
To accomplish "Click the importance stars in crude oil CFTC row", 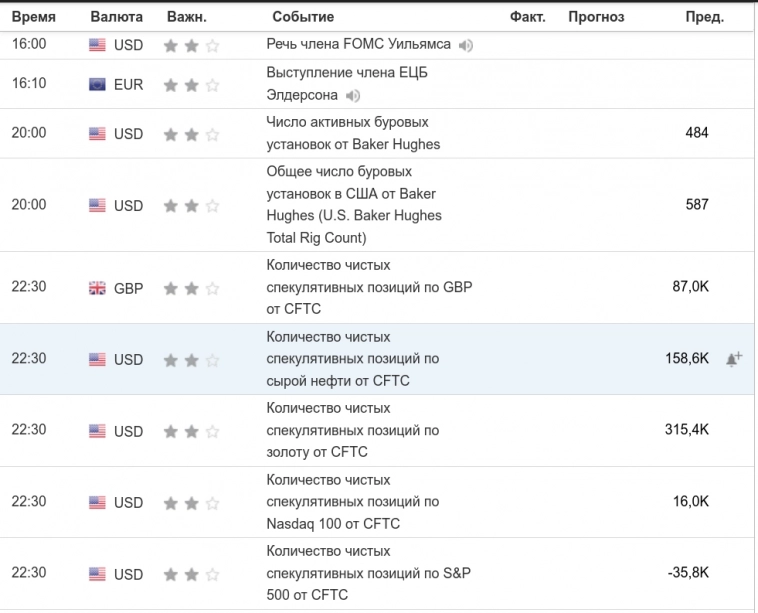I will pos(191,359).
